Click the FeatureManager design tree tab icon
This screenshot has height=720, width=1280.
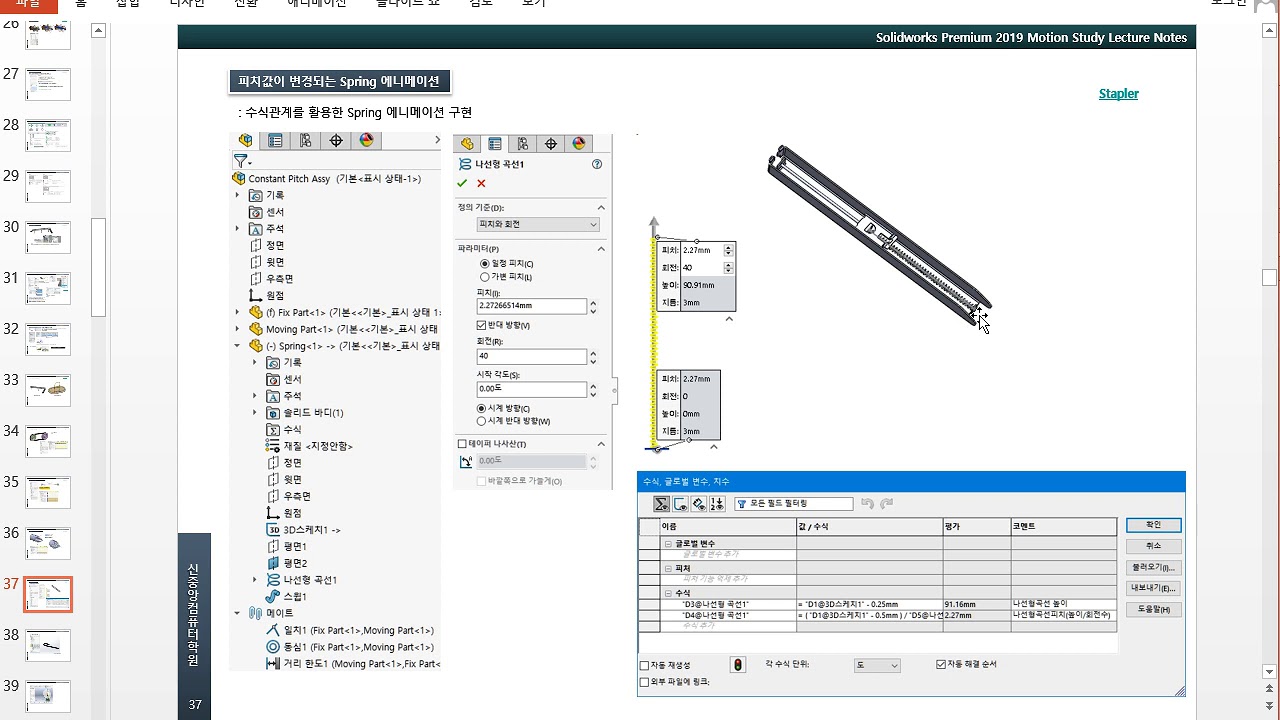[246, 141]
